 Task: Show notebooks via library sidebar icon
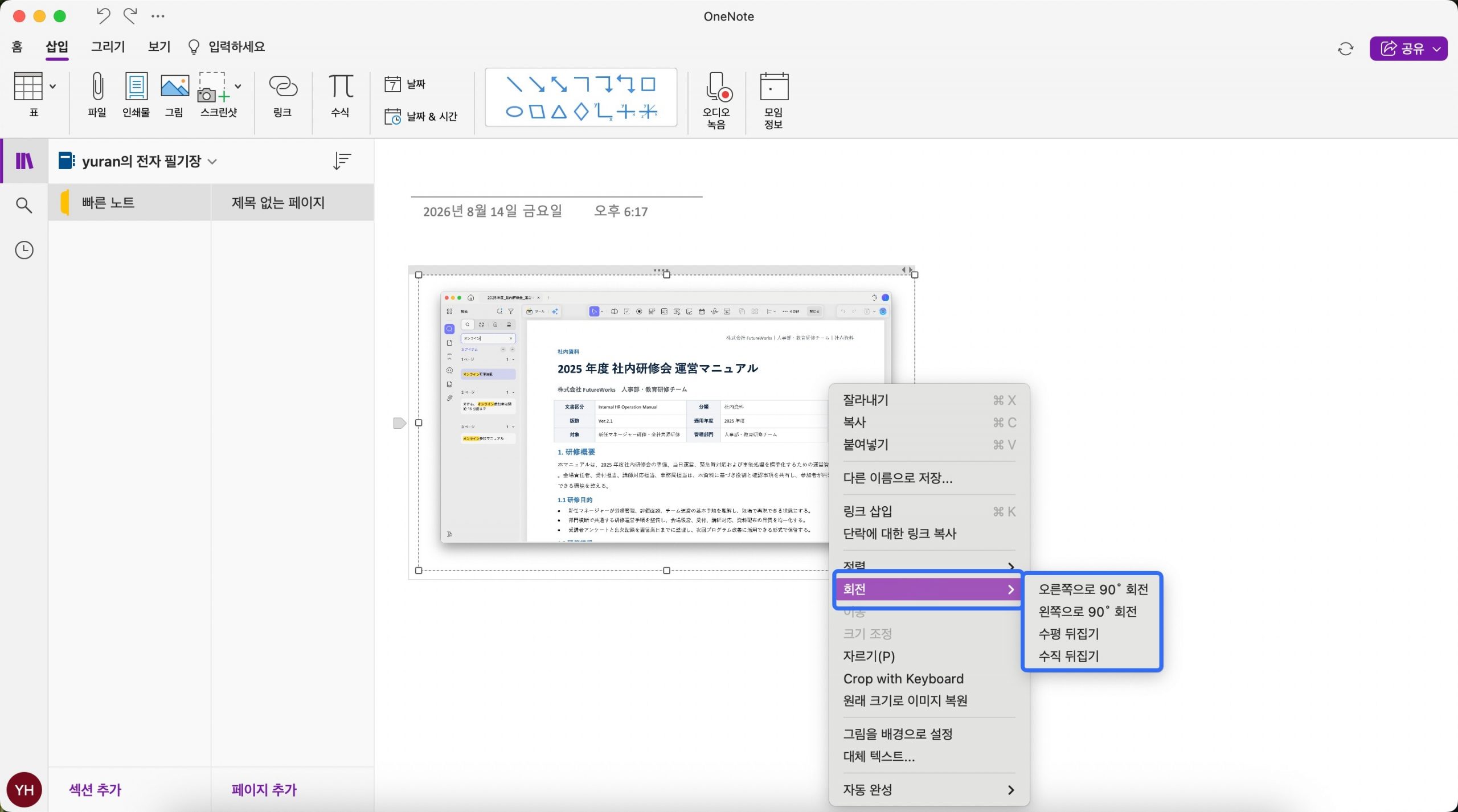pos(24,161)
